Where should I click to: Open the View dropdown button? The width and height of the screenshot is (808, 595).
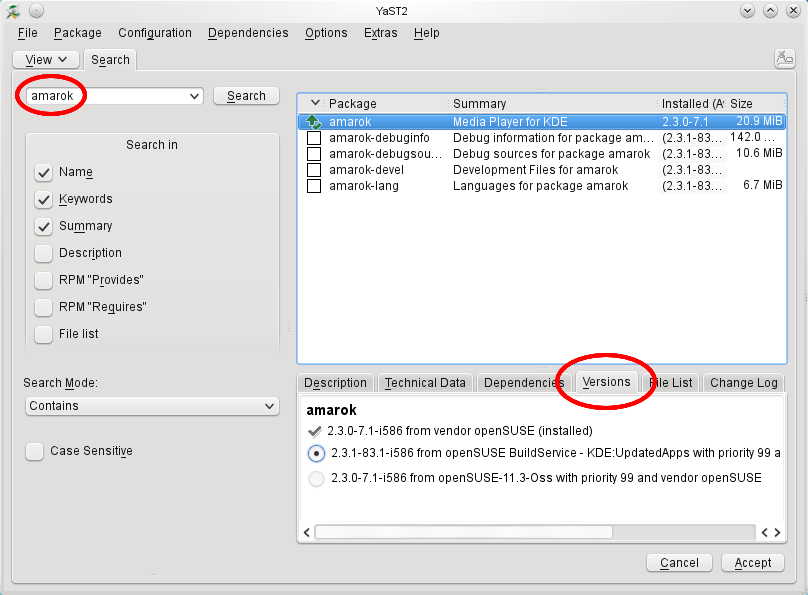[46, 60]
